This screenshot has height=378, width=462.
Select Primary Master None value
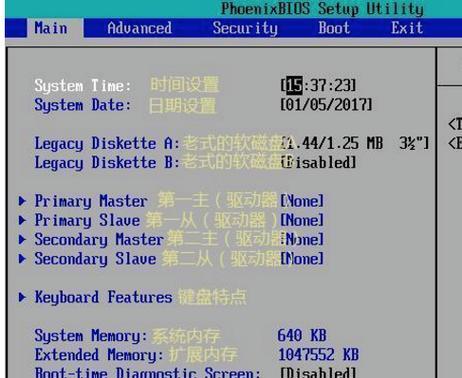(302, 201)
